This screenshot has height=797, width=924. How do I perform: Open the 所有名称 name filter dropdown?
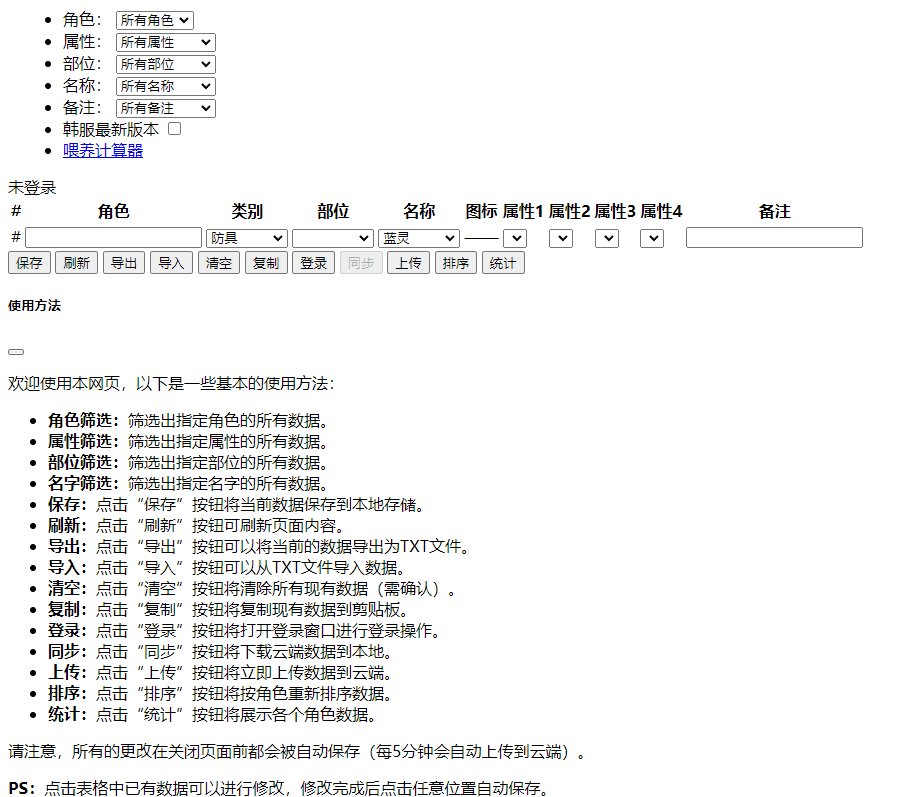click(x=166, y=86)
